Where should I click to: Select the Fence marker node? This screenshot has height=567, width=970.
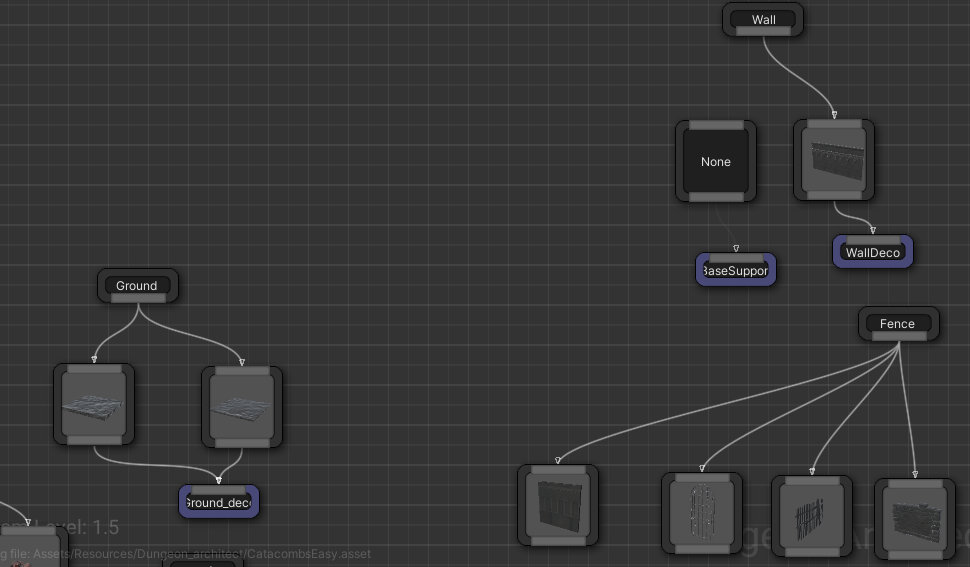tap(898, 323)
